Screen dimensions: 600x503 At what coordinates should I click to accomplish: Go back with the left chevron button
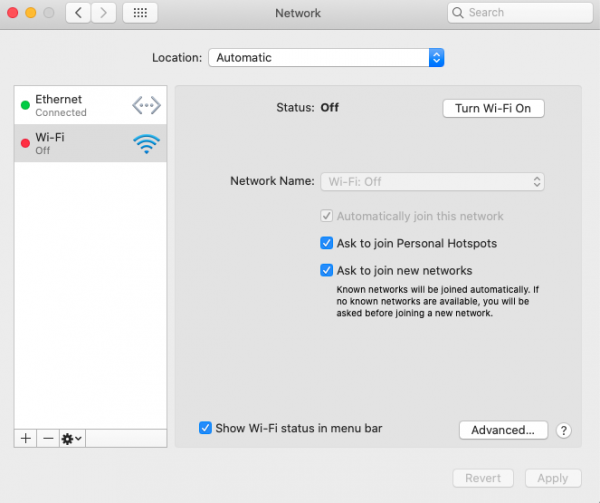point(78,13)
